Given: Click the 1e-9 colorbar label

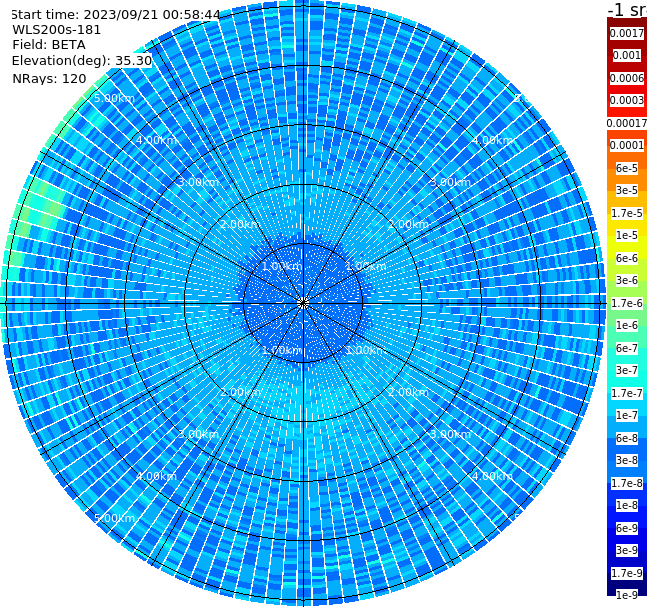Looking at the screenshot, I should click(x=627, y=595).
